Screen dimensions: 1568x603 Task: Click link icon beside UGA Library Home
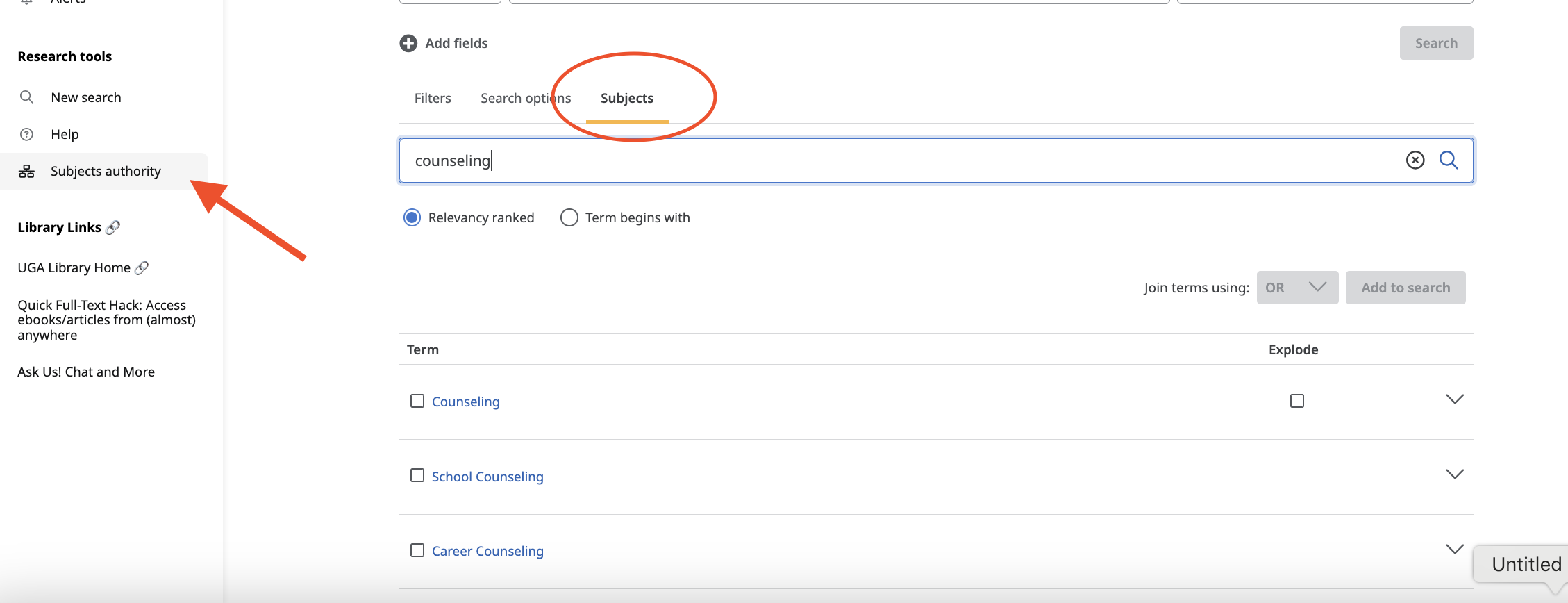pos(142,267)
